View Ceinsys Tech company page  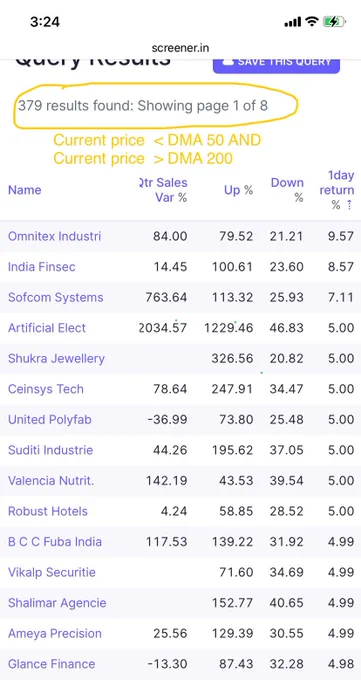point(46,389)
